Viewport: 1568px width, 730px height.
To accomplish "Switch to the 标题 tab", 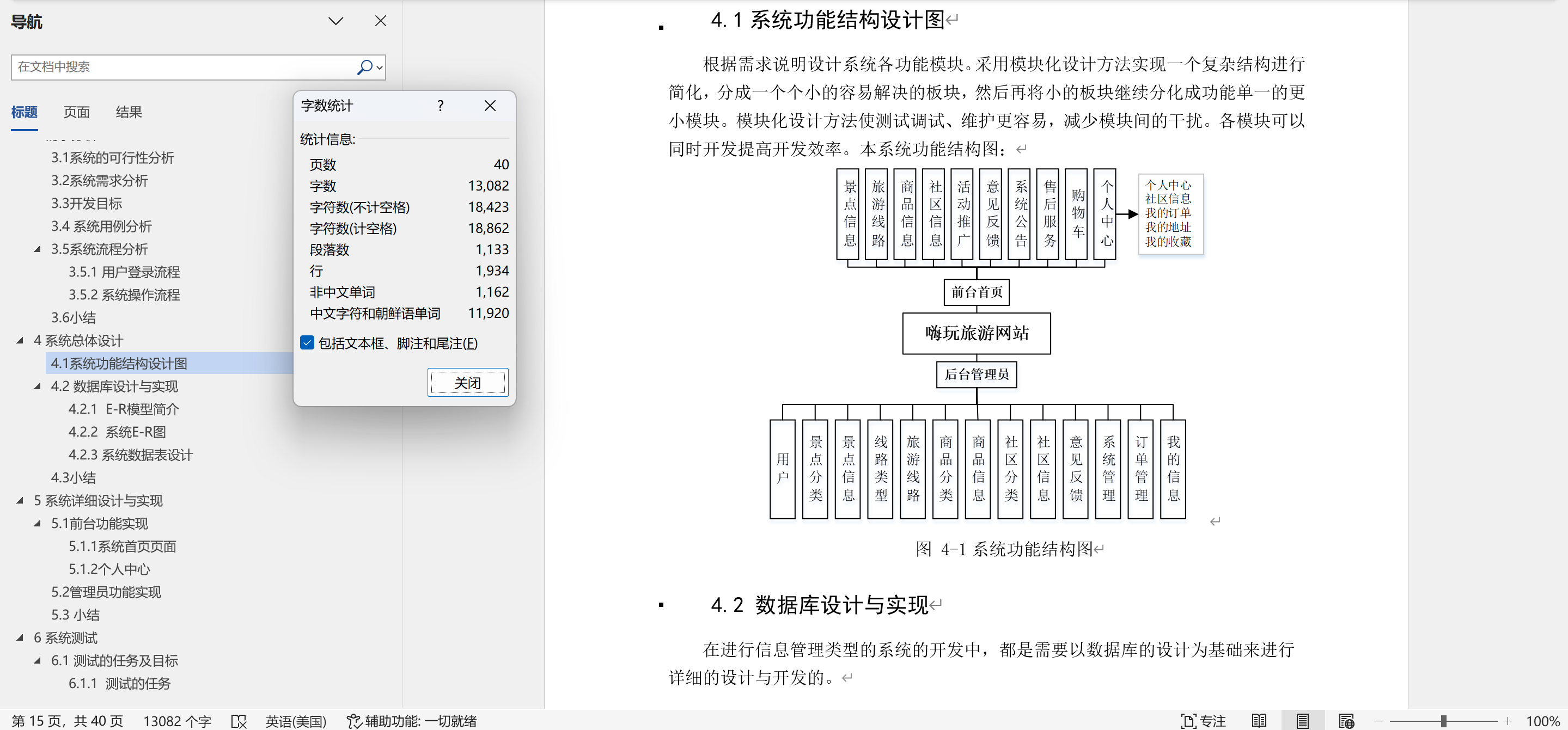I will 25,112.
